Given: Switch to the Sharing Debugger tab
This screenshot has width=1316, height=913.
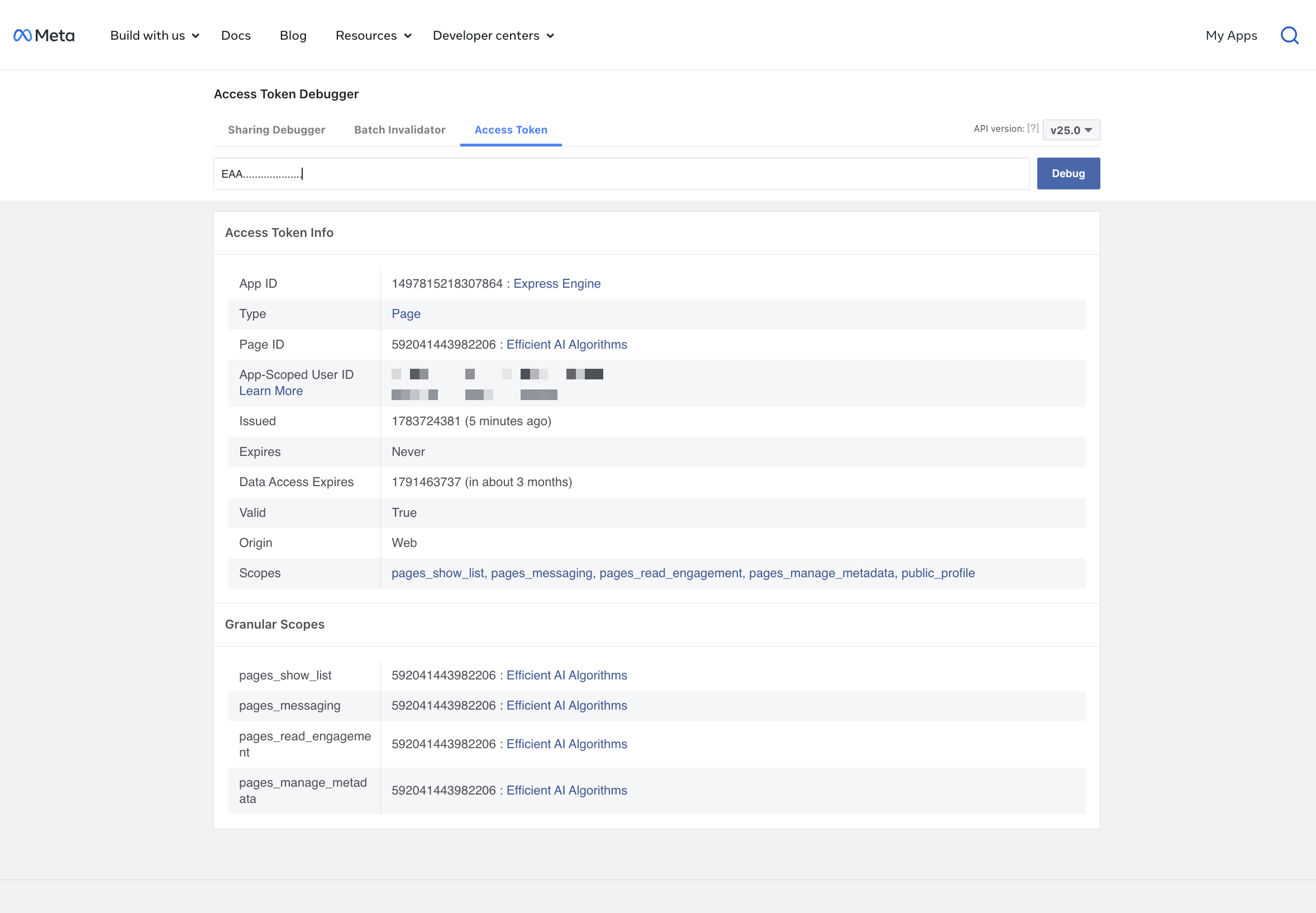Looking at the screenshot, I should 276,130.
